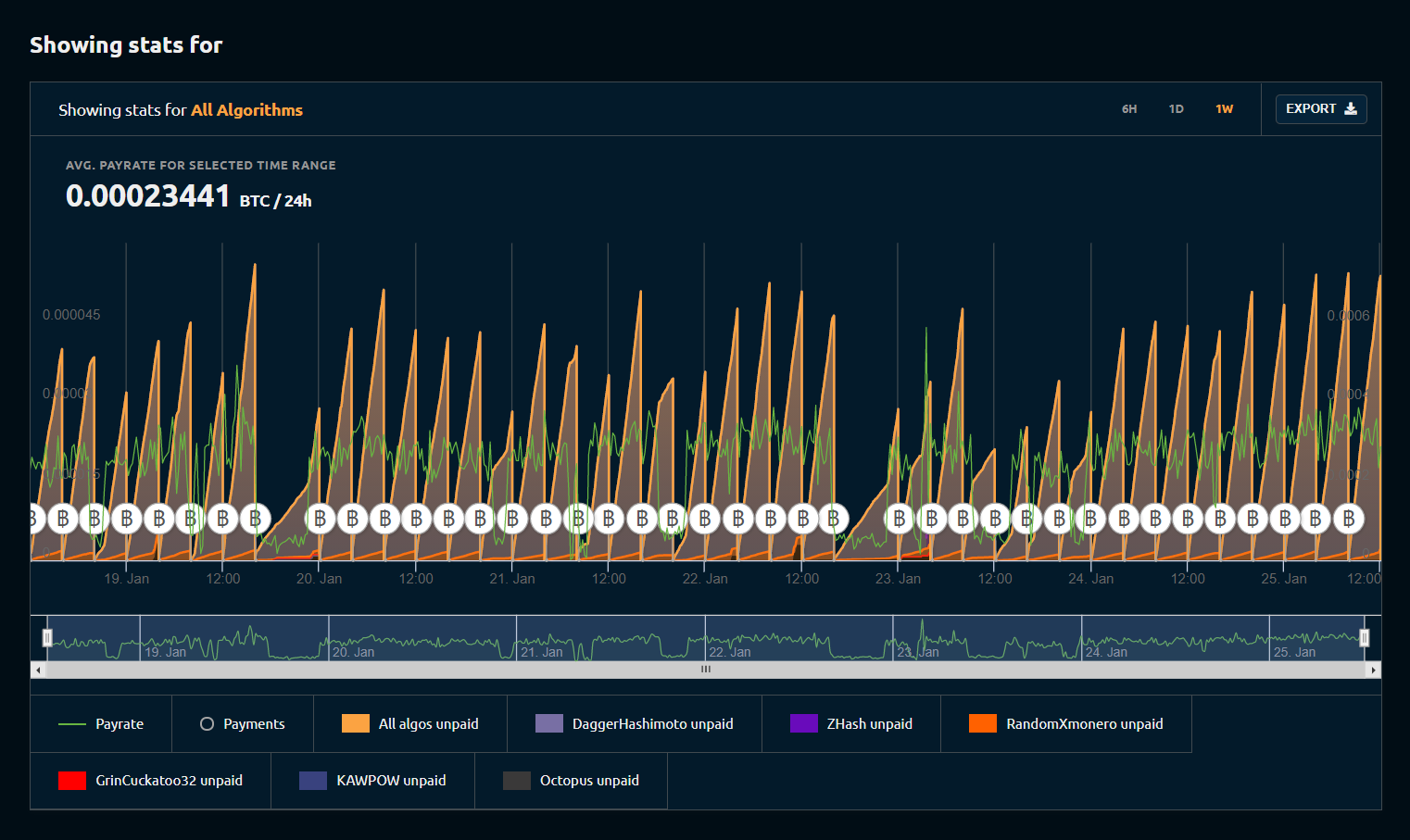This screenshot has width=1410, height=840.
Task: Click the orange All algos unpaid swatch
Action: (356, 724)
